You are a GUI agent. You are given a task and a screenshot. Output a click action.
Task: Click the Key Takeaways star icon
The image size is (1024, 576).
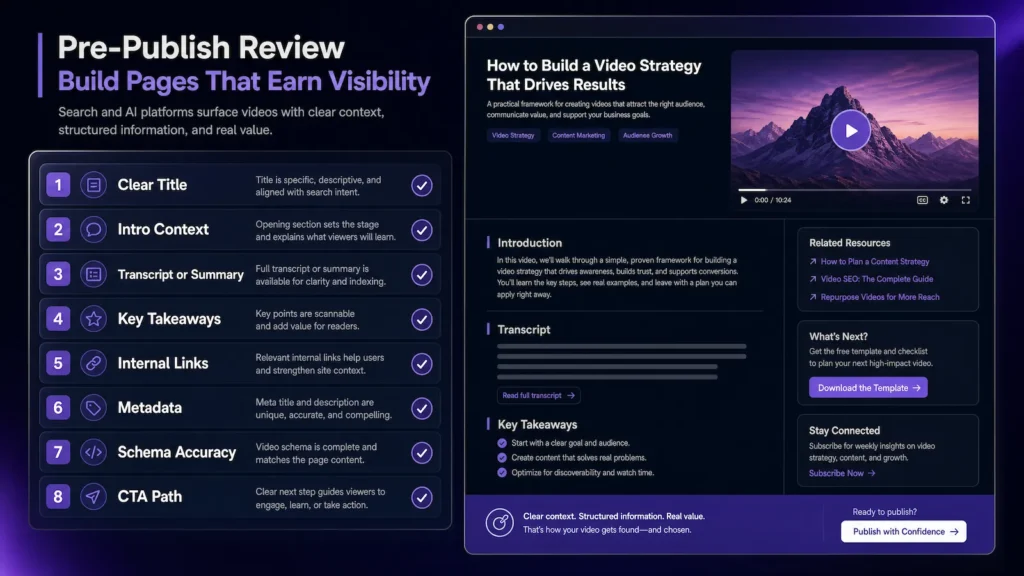pos(93,319)
